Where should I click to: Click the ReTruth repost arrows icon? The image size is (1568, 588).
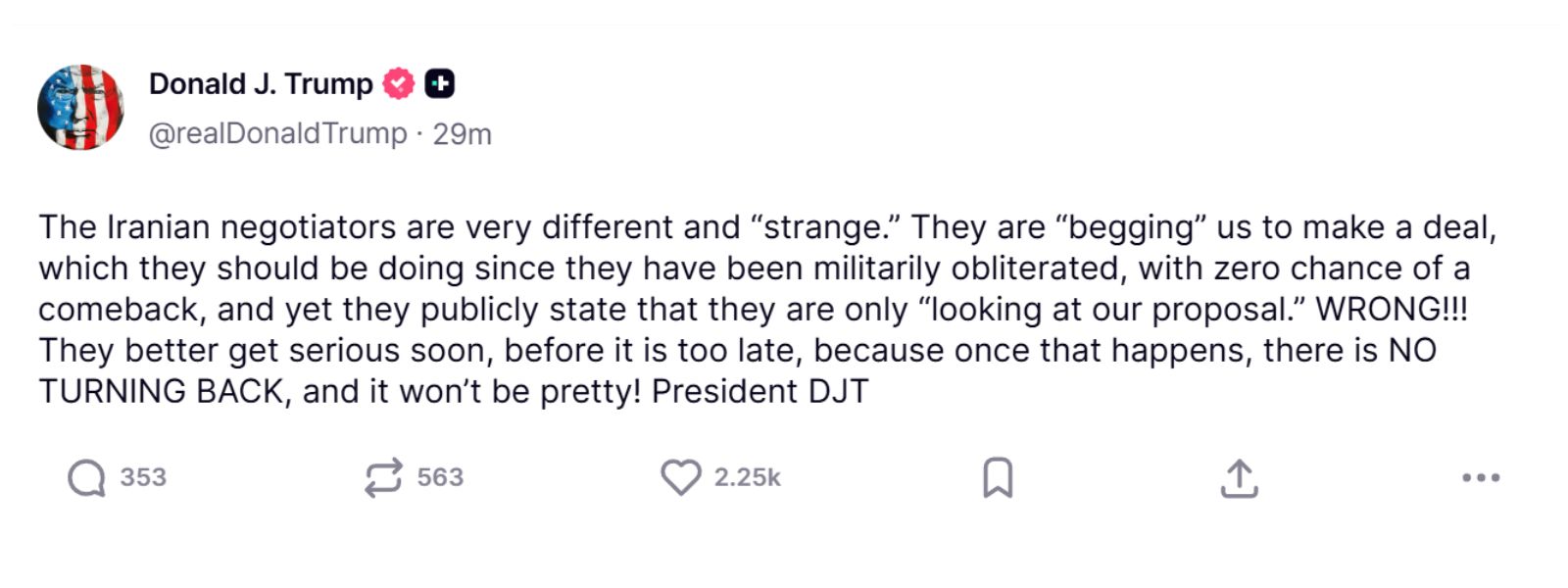tap(383, 478)
